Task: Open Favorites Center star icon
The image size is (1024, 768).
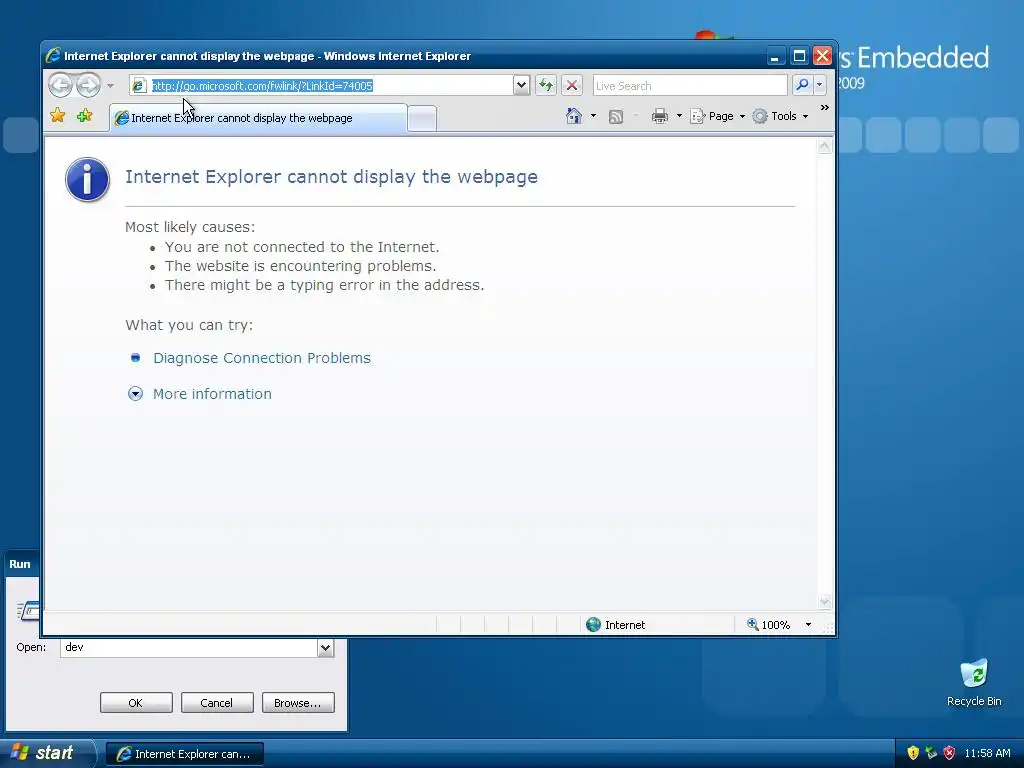Action: pyautogui.click(x=57, y=116)
